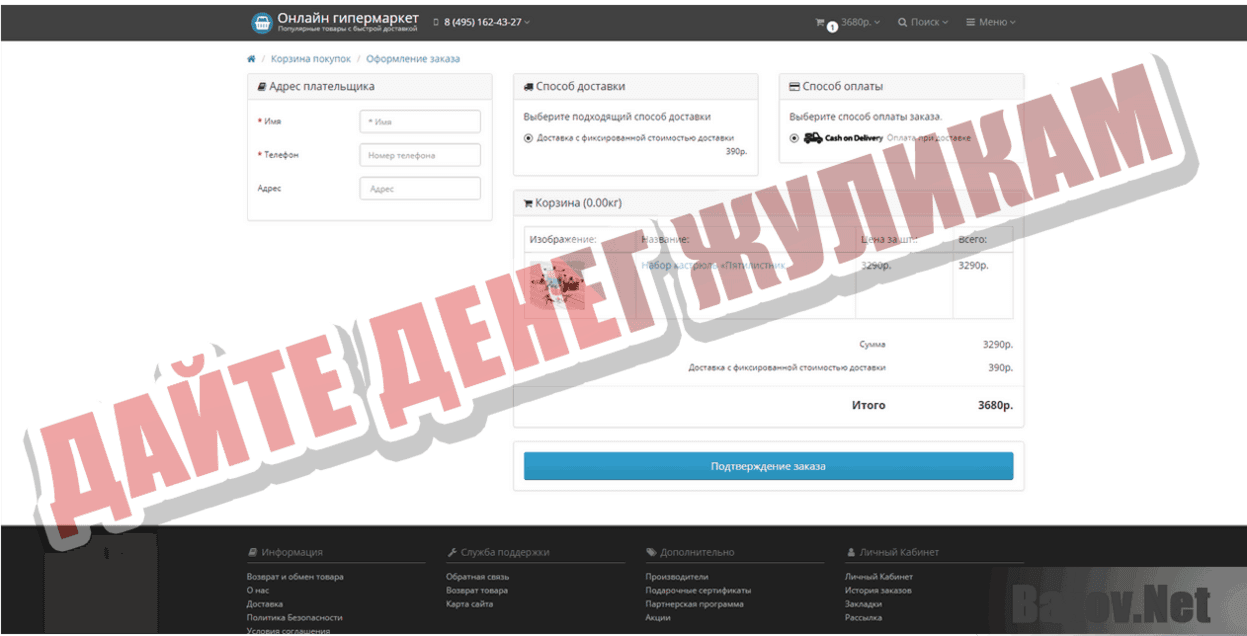
Task: Click the Имя input field
Action: 420,121
